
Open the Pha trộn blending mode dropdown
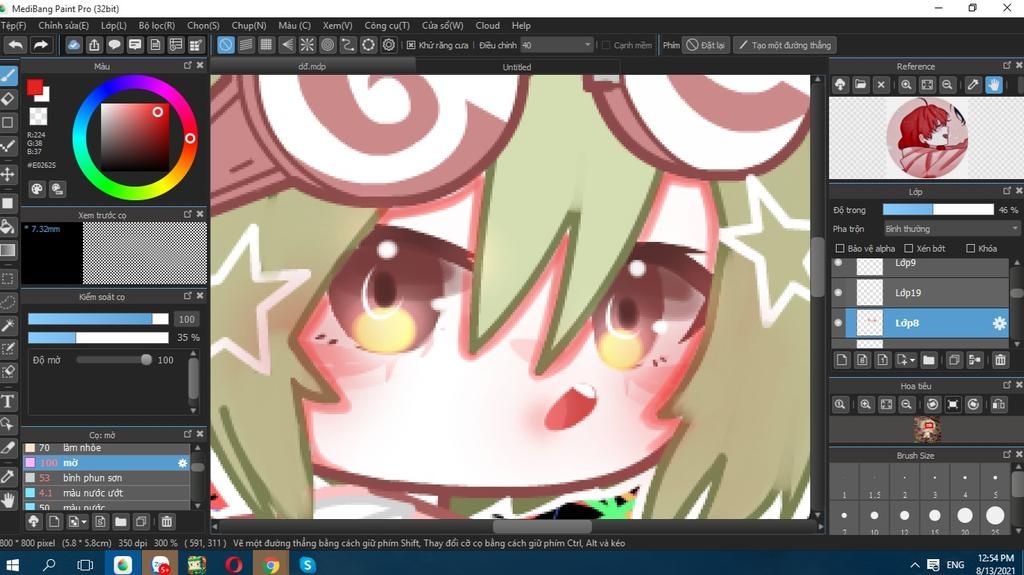(x=951, y=229)
